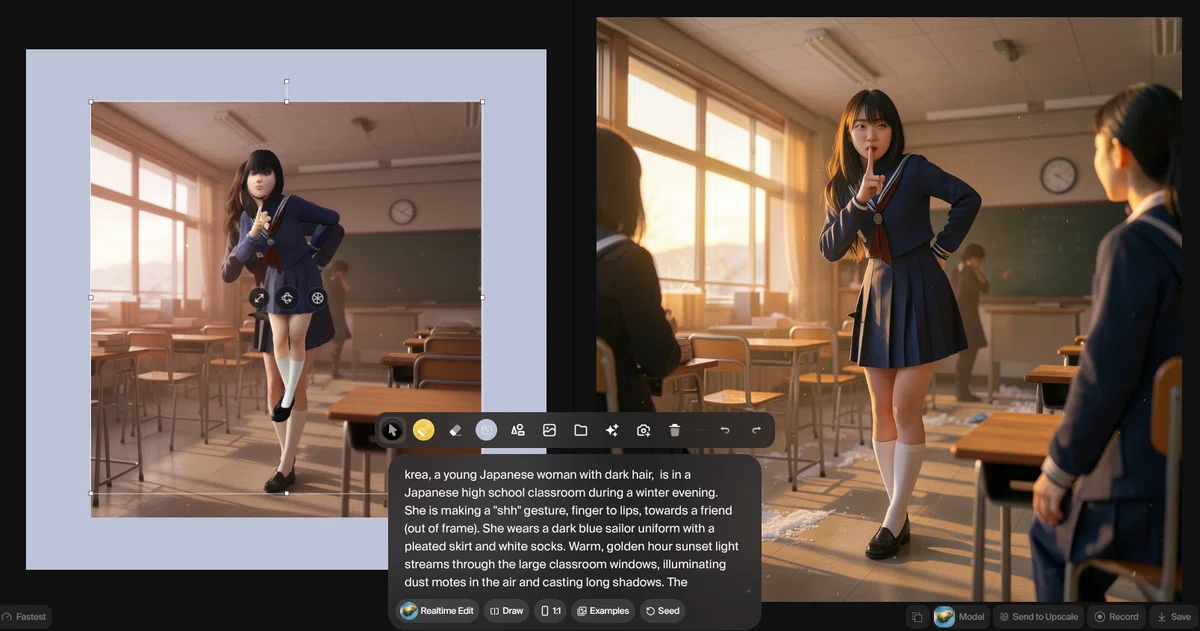The image size is (1200, 631).
Task: Click Send to Upscale
Action: [1038, 617]
